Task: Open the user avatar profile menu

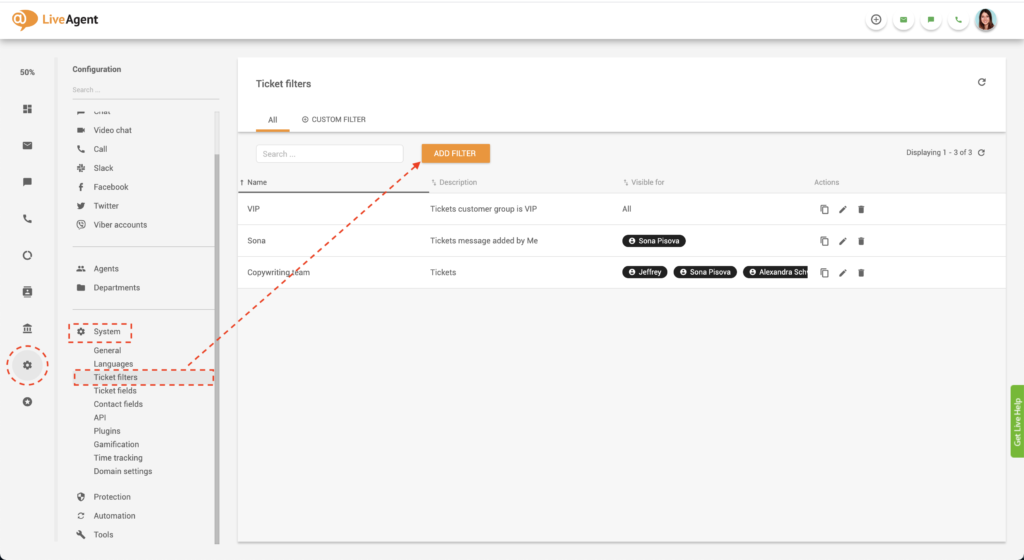Action: click(986, 20)
